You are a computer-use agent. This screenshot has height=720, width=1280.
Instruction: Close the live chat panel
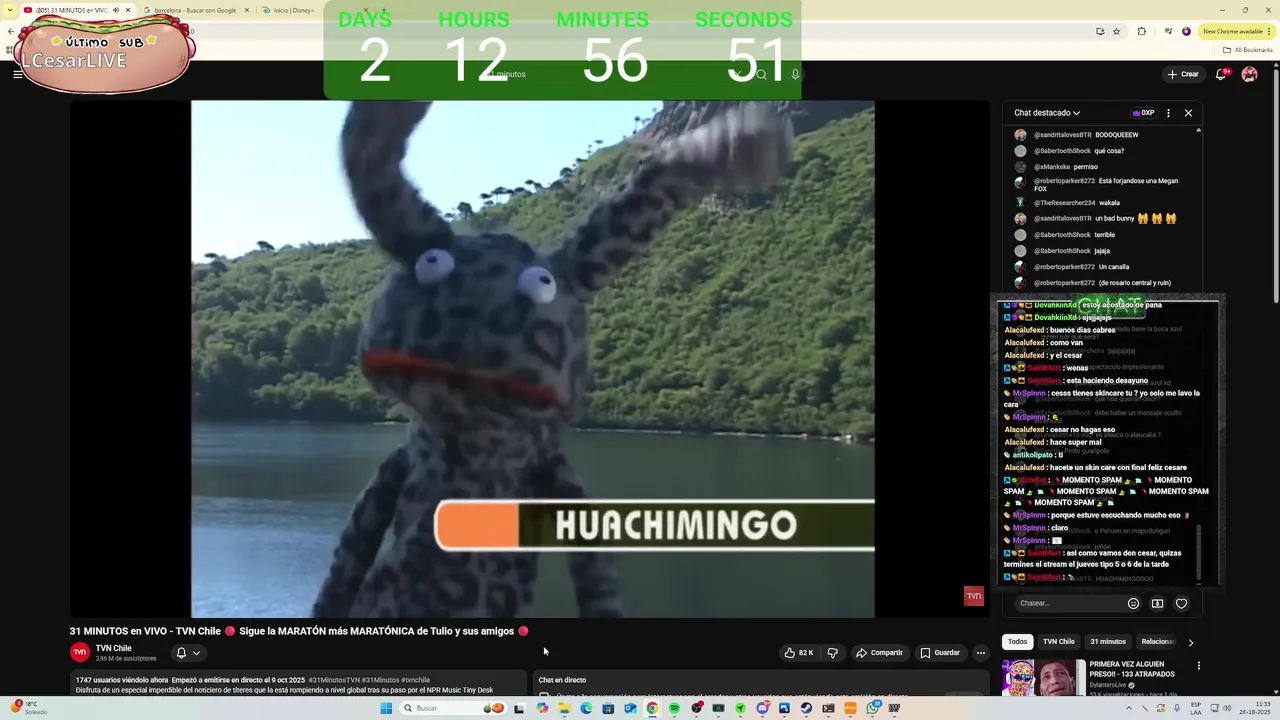(1188, 113)
